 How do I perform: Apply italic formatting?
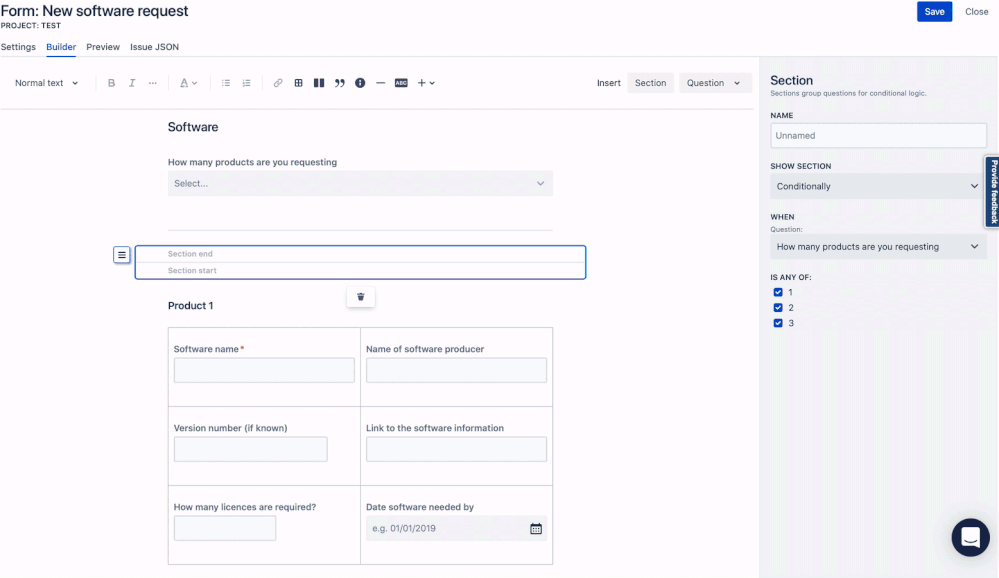tap(131, 83)
